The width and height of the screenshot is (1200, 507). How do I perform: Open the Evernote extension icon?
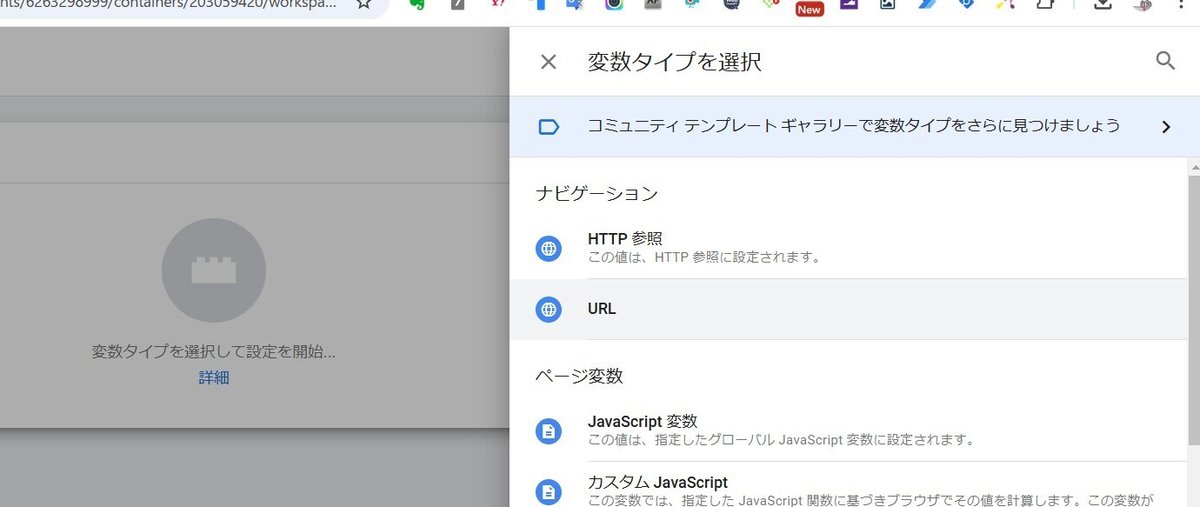coord(418,5)
